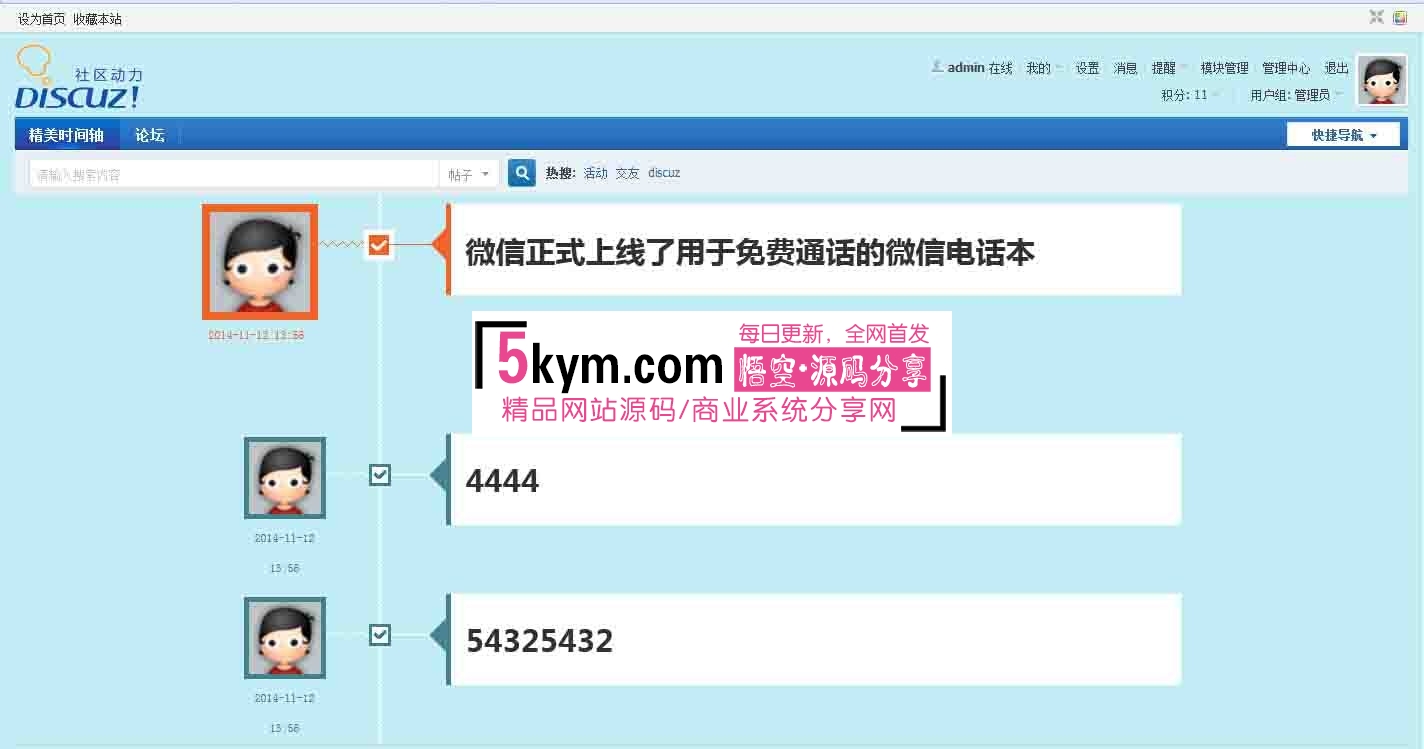Click the large orange-framed avatar

(x=260, y=262)
